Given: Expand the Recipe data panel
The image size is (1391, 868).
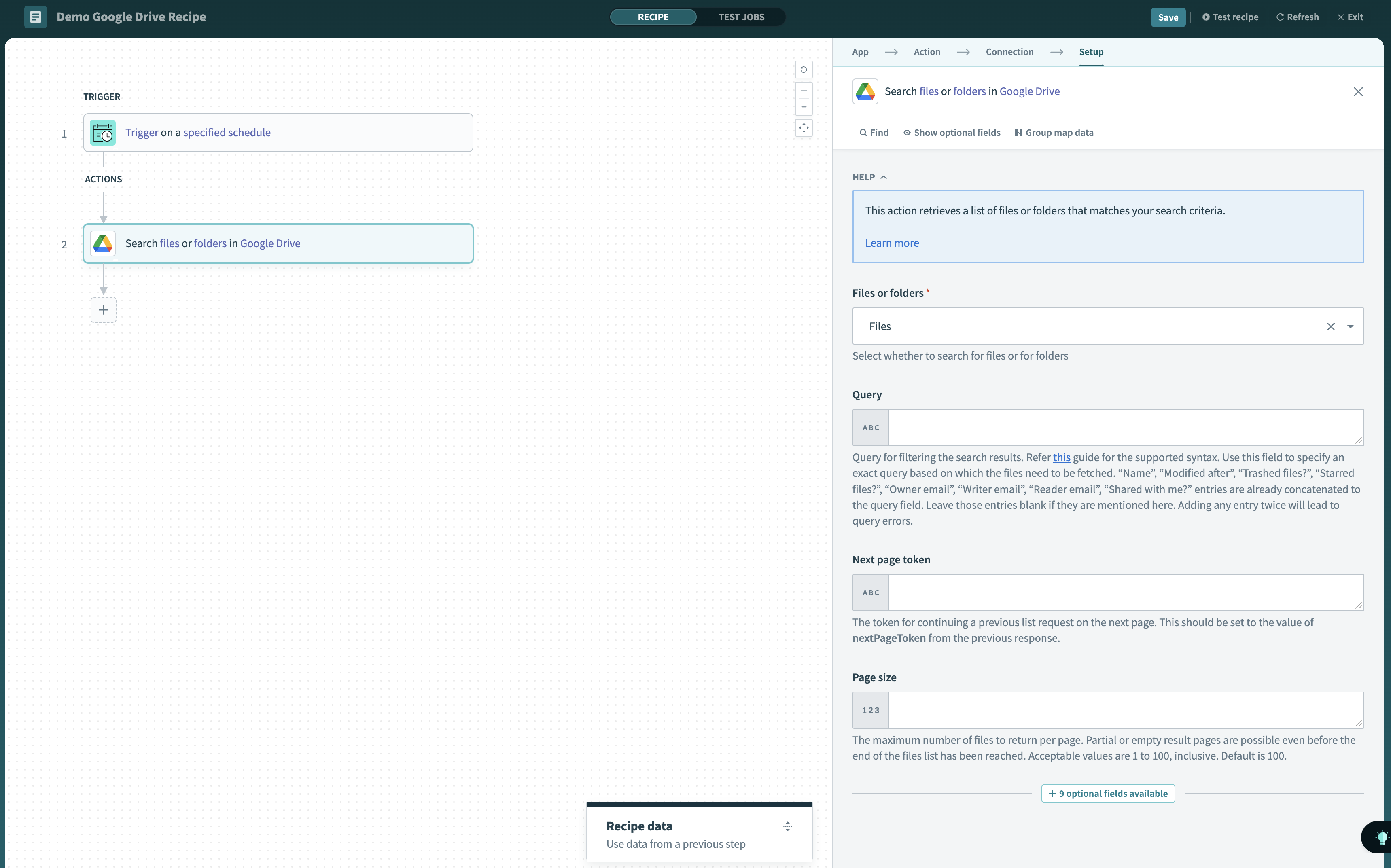Looking at the screenshot, I should pyautogui.click(x=787, y=826).
